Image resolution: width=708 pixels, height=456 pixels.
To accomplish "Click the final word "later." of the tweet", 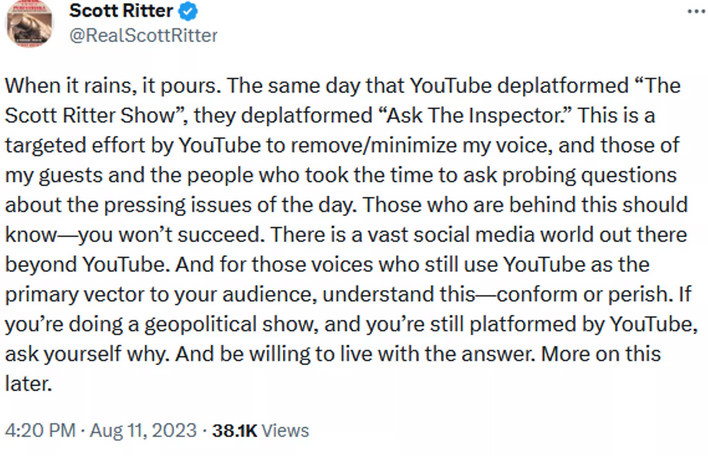I will pos(28,384).
